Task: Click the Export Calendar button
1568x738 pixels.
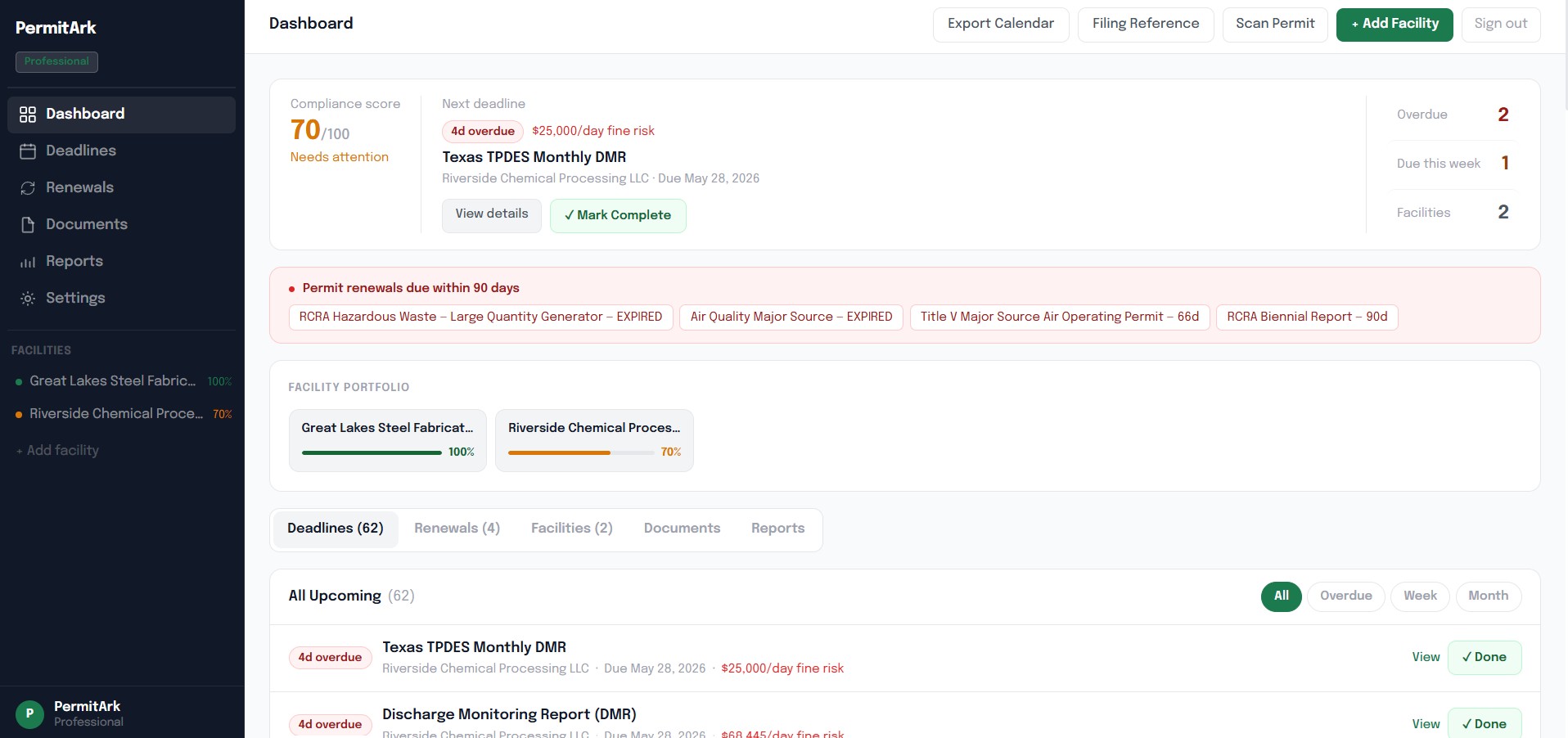Action: pyautogui.click(x=1001, y=25)
